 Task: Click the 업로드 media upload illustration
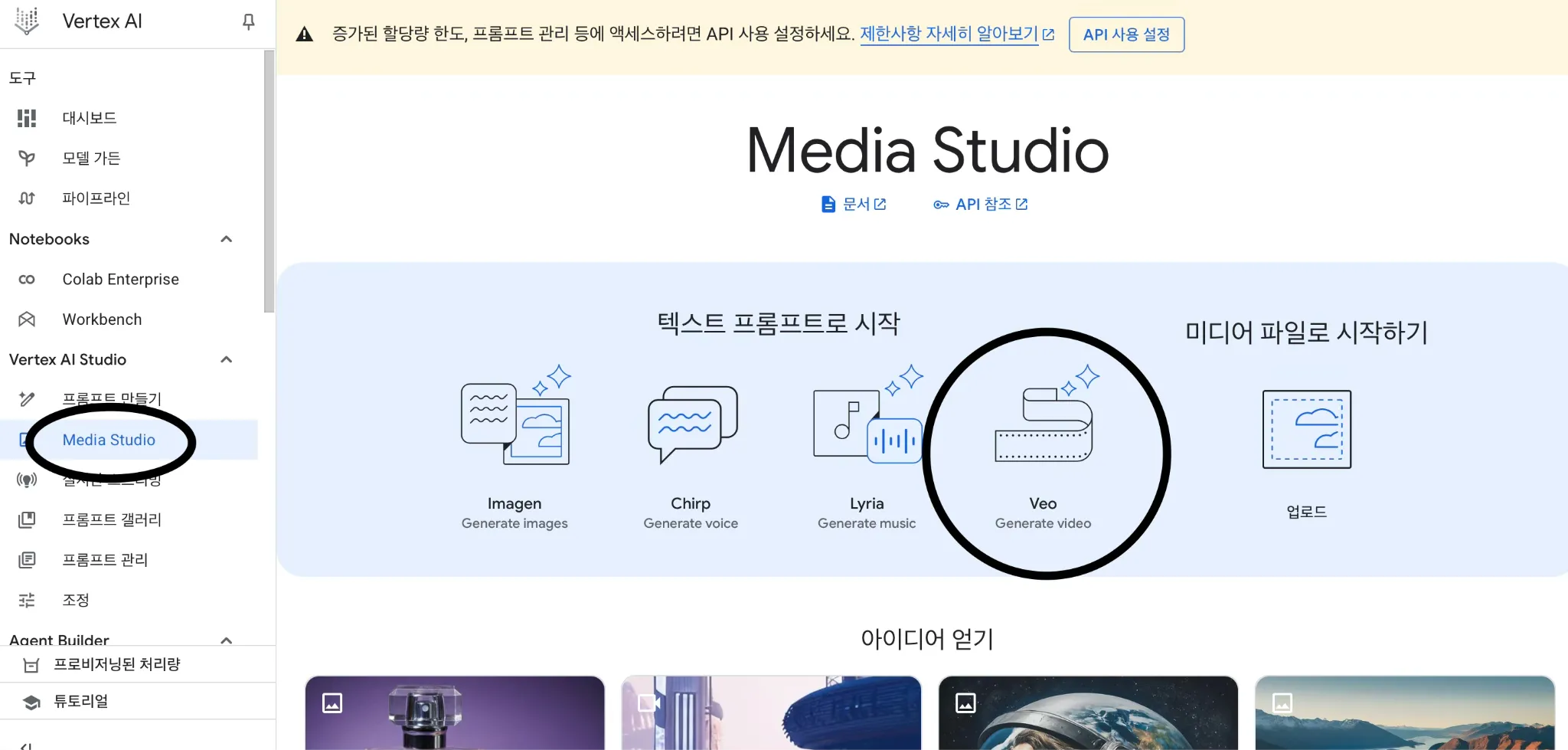click(1307, 429)
